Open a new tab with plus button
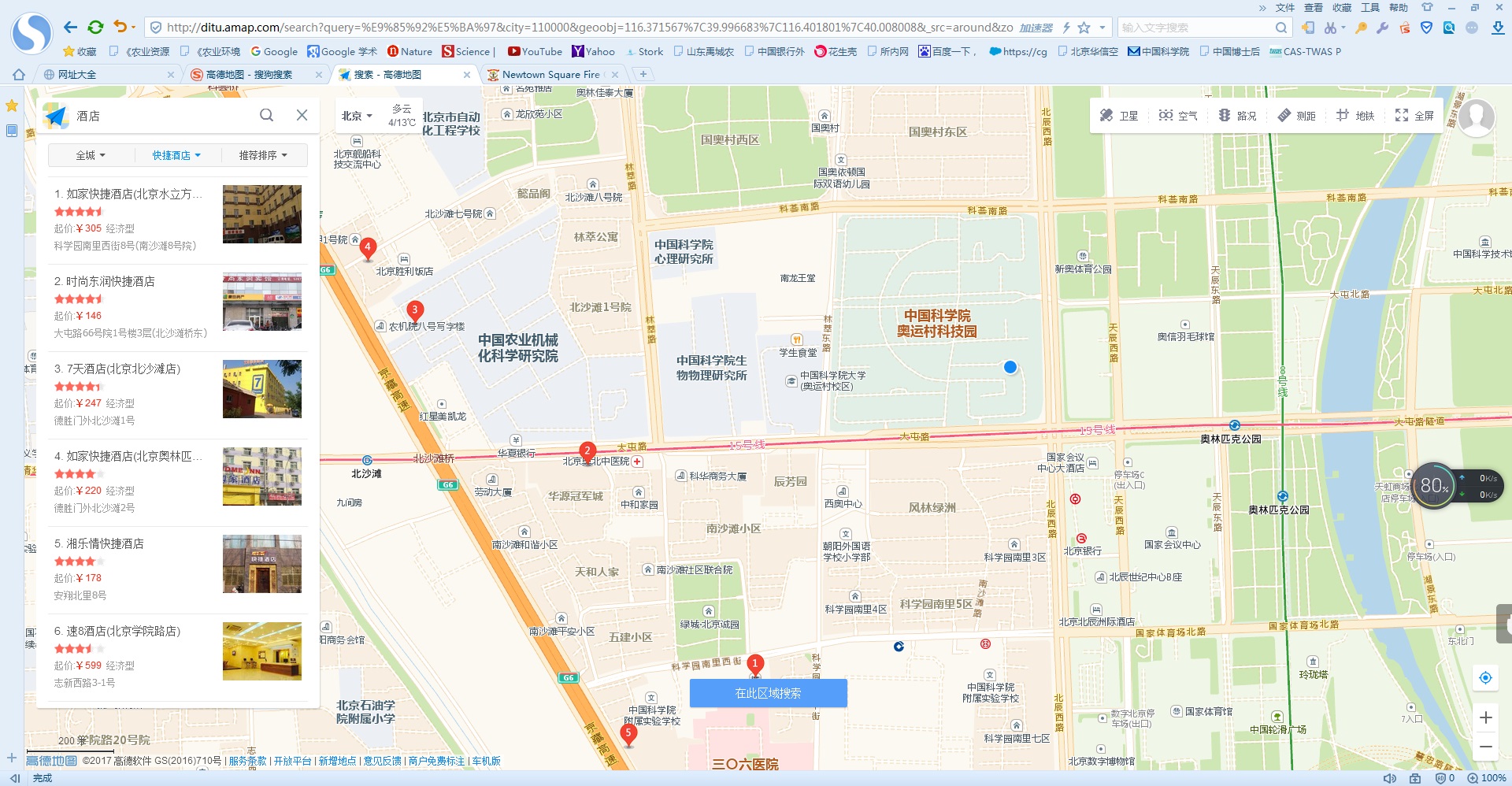This screenshot has height=786, width=1512. click(x=643, y=74)
